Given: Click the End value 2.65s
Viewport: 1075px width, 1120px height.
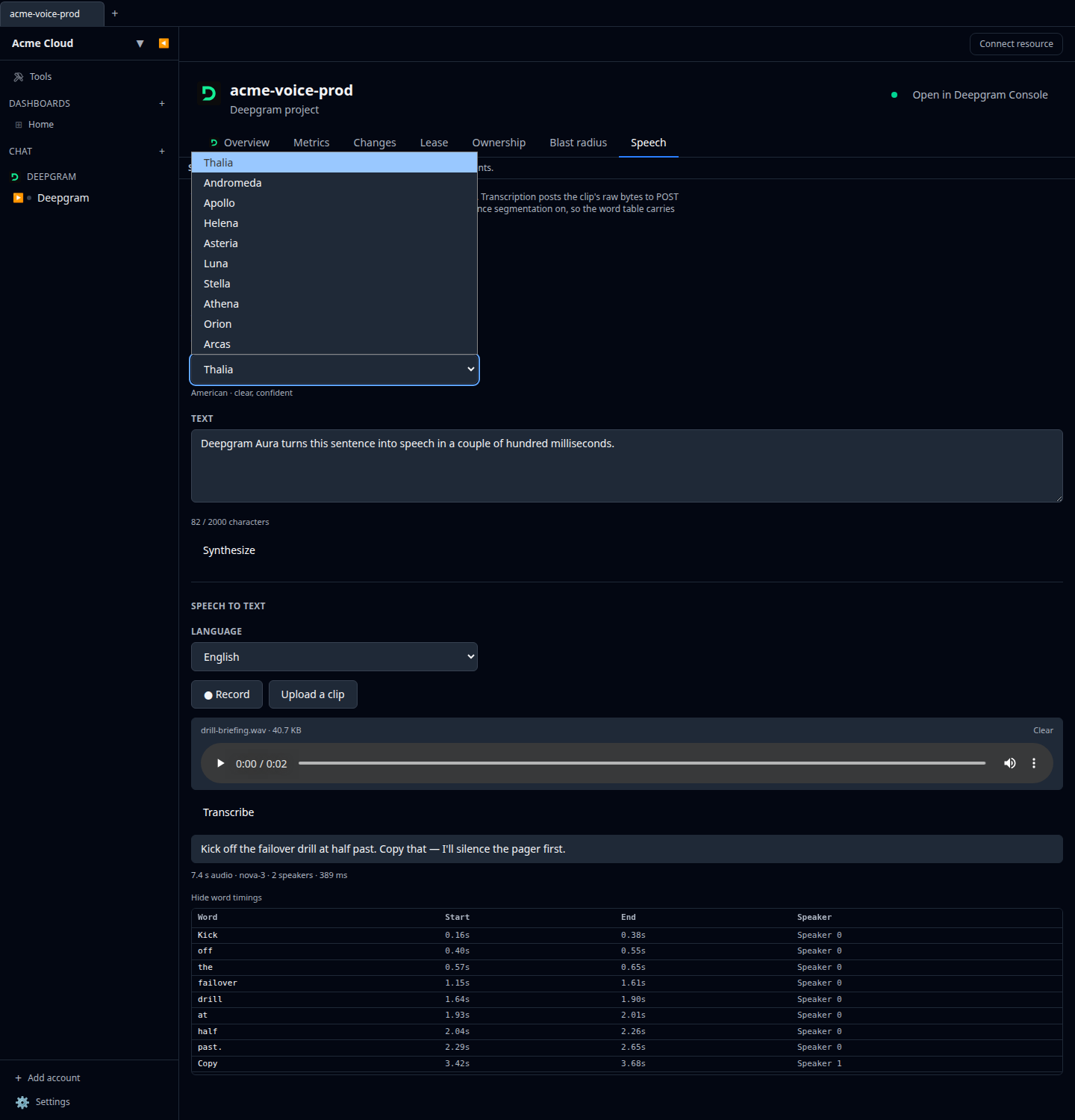Looking at the screenshot, I should coord(633,1048).
